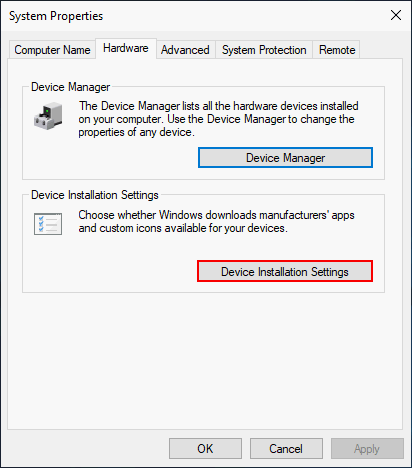
Task: Switch to the Computer Name tab
Action: [x=52, y=50]
